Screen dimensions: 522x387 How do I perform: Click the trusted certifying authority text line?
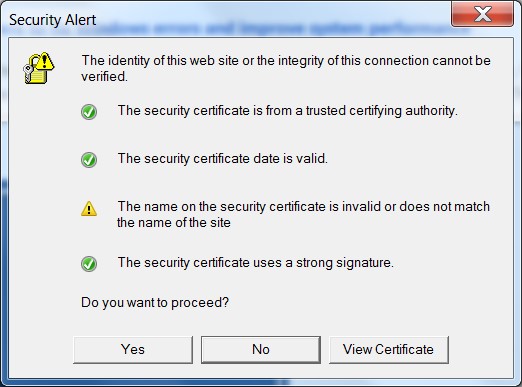click(x=288, y=111)
